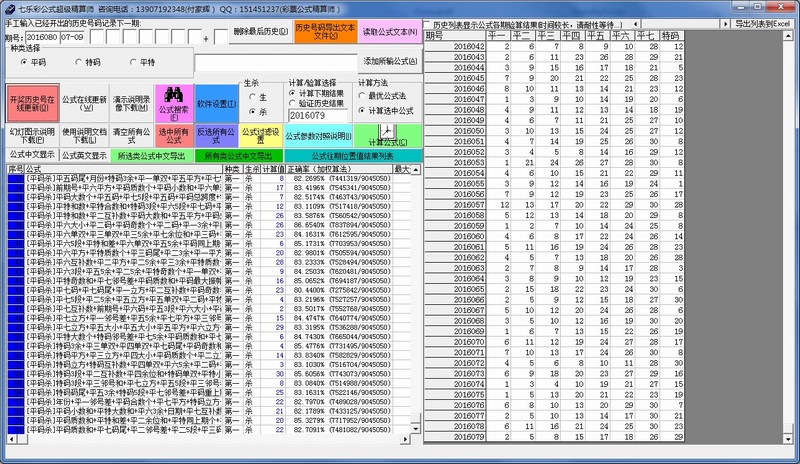Click the orange 历史号码导出文本文件 button

(x=325, y=32)
